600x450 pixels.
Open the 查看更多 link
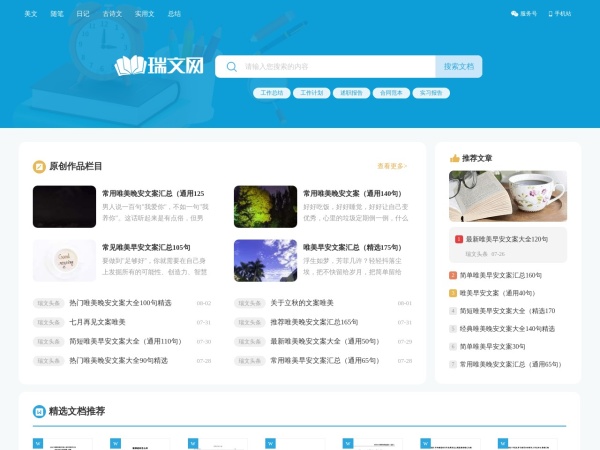pos(392,166)
